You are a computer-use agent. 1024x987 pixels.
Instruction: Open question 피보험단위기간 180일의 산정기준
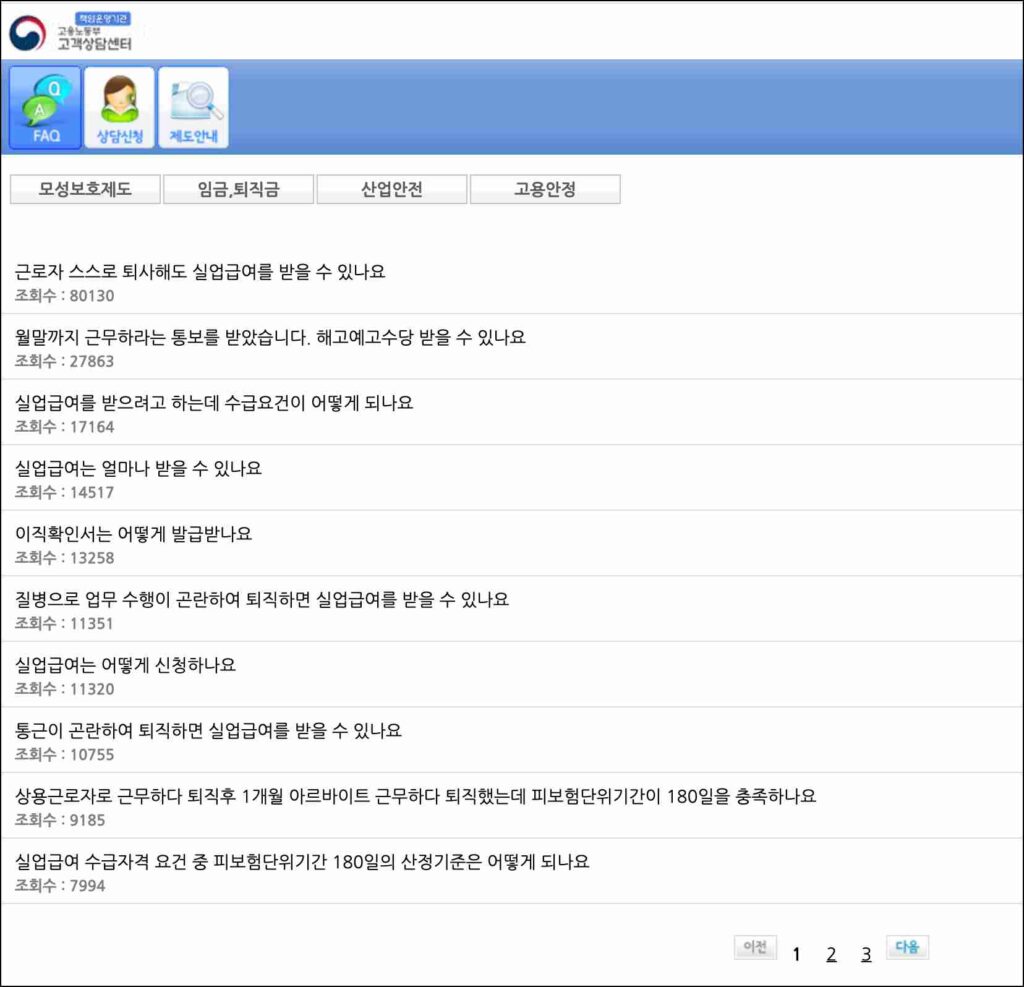click(302, 862)
